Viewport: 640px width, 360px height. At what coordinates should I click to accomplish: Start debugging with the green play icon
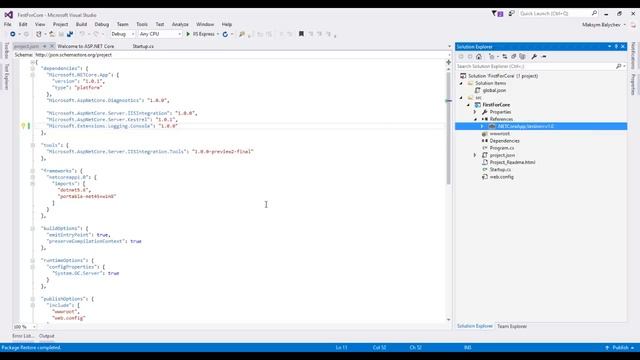pos(188,34)
